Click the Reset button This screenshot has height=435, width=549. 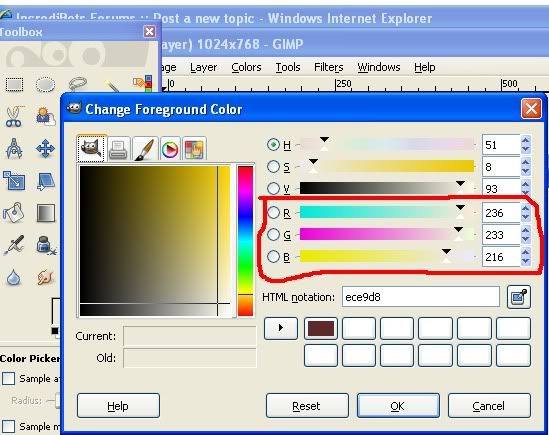click(307, 406)
